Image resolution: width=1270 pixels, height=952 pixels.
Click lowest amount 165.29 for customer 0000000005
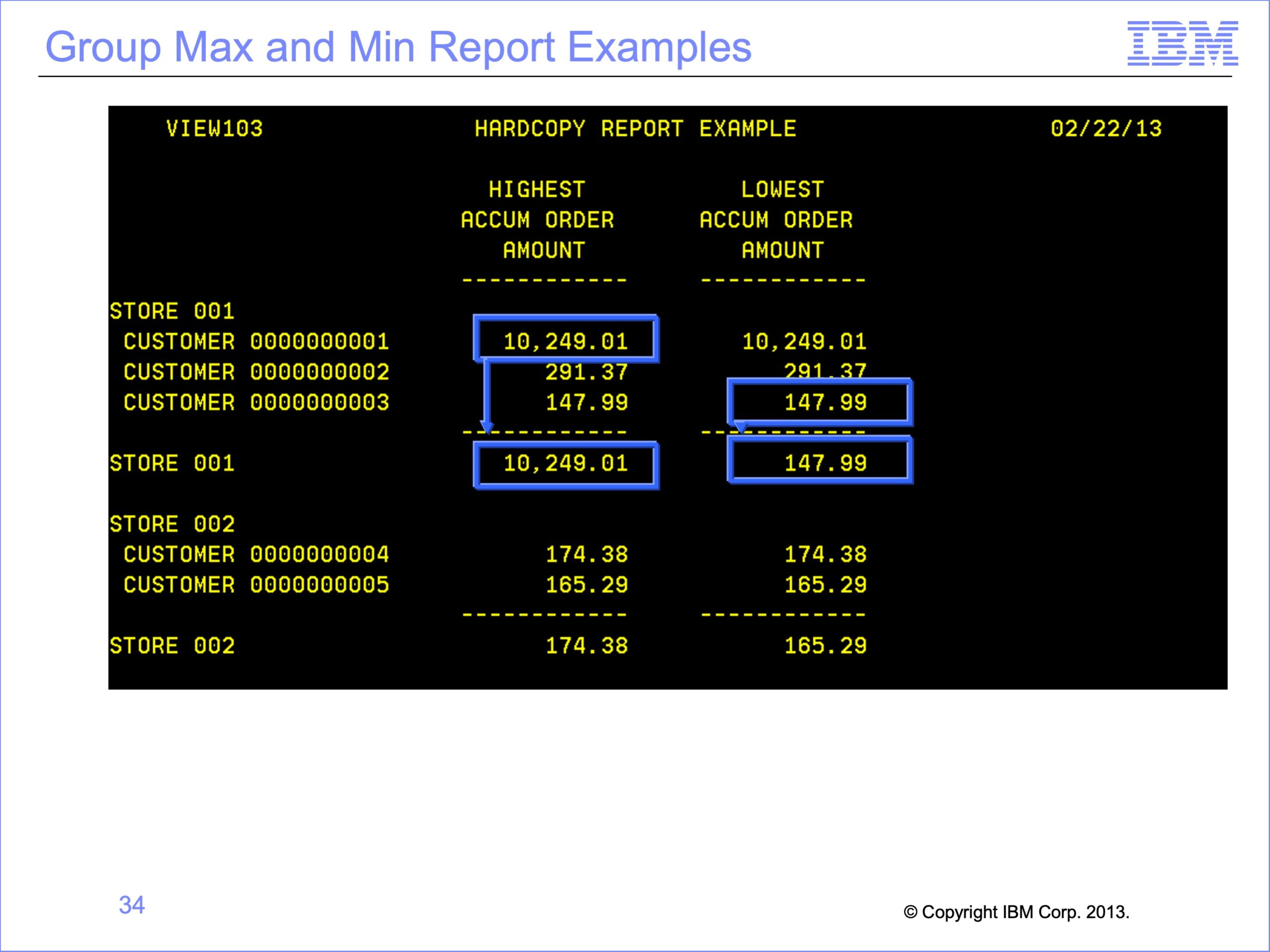[825, 585]
